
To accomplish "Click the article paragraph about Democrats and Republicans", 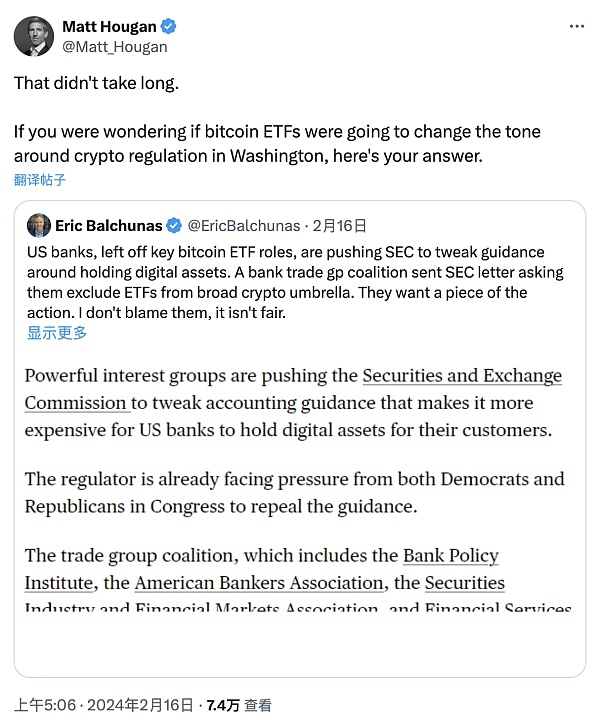I will 294,492.
